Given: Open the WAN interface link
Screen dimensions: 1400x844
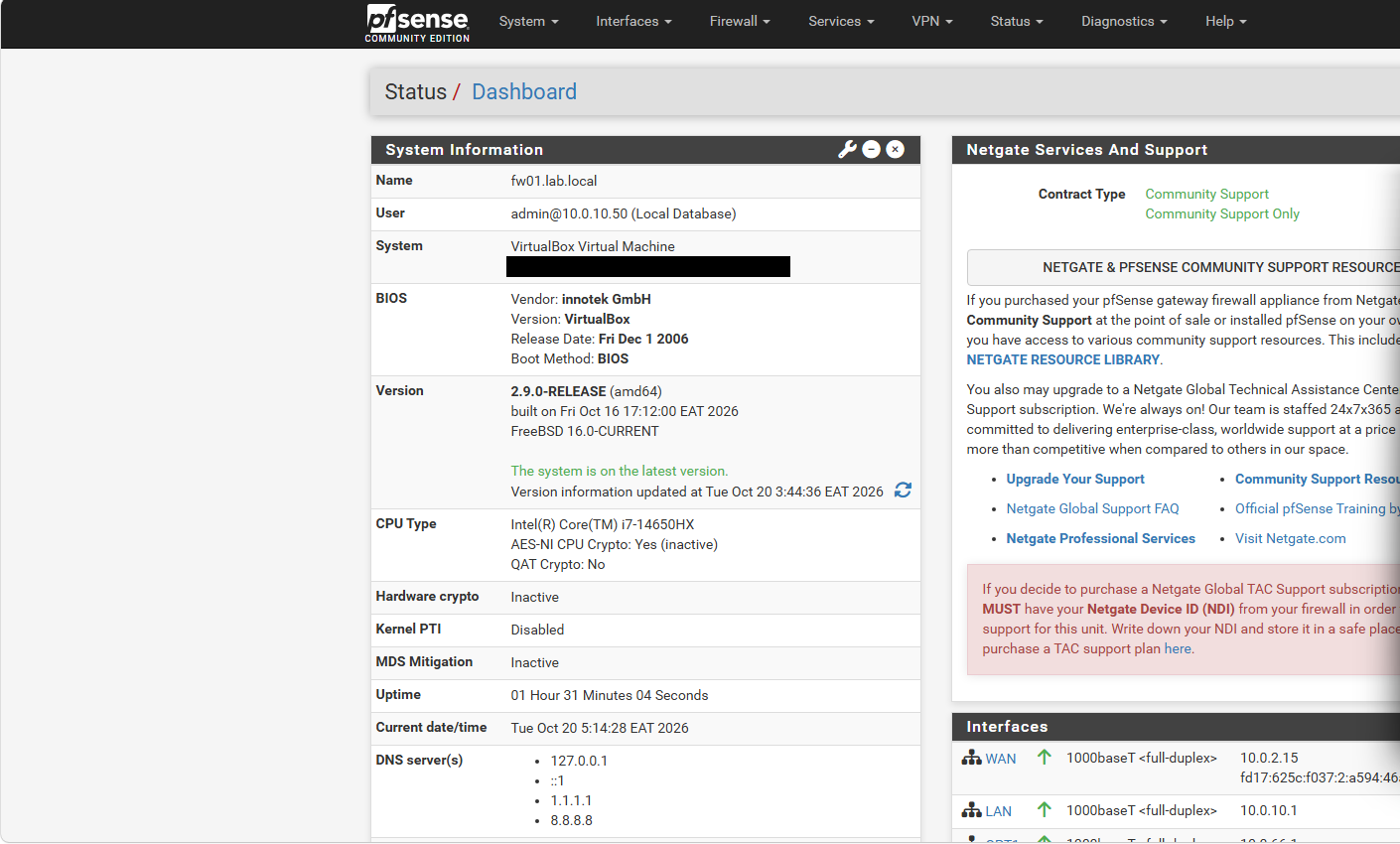Looking at the screenshot, I should point(1001,759).
